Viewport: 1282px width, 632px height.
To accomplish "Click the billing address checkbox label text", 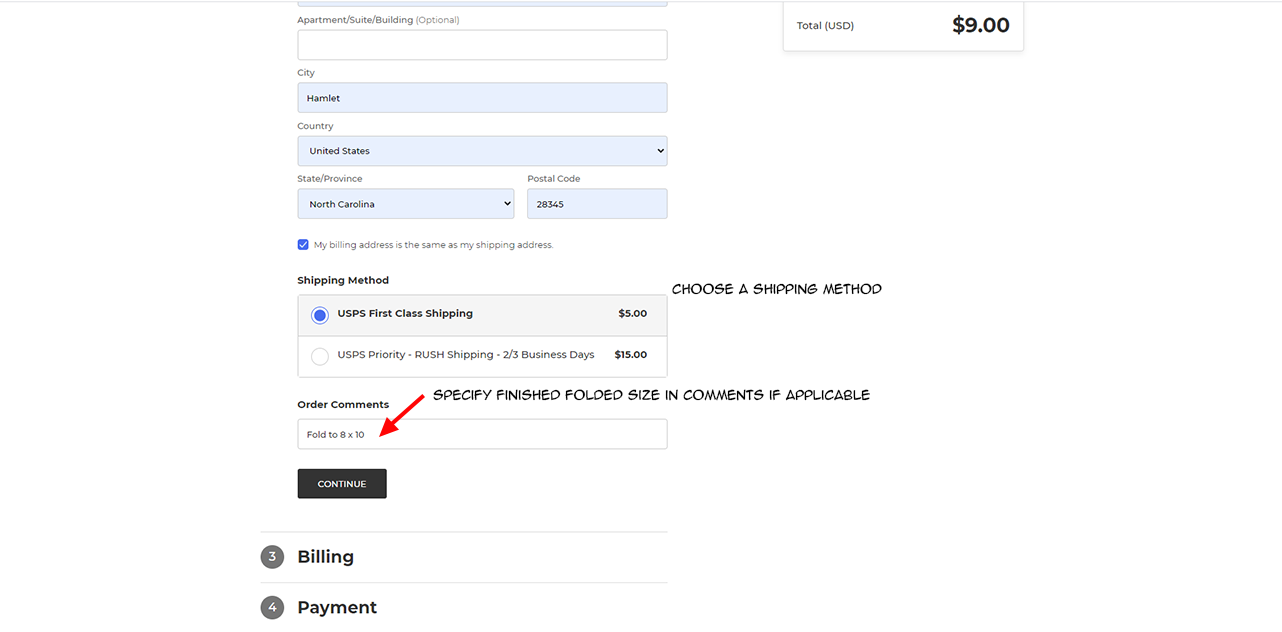I will coord(433,245).
